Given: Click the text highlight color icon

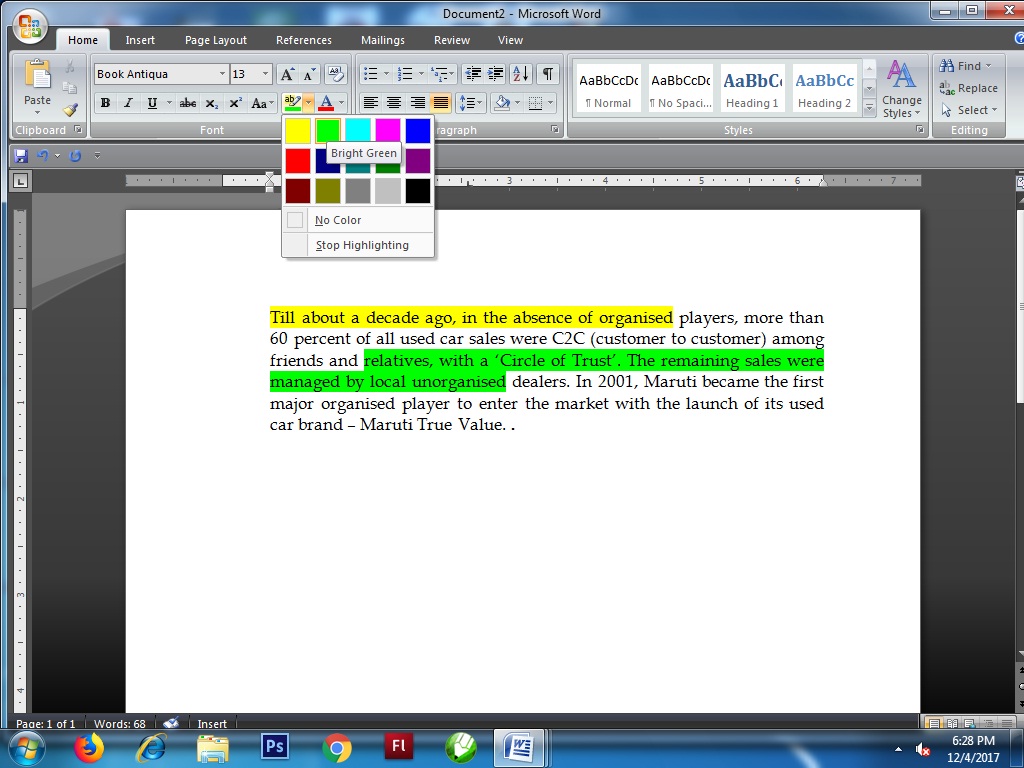Looking at the screenshot, I should pos(293,103).
